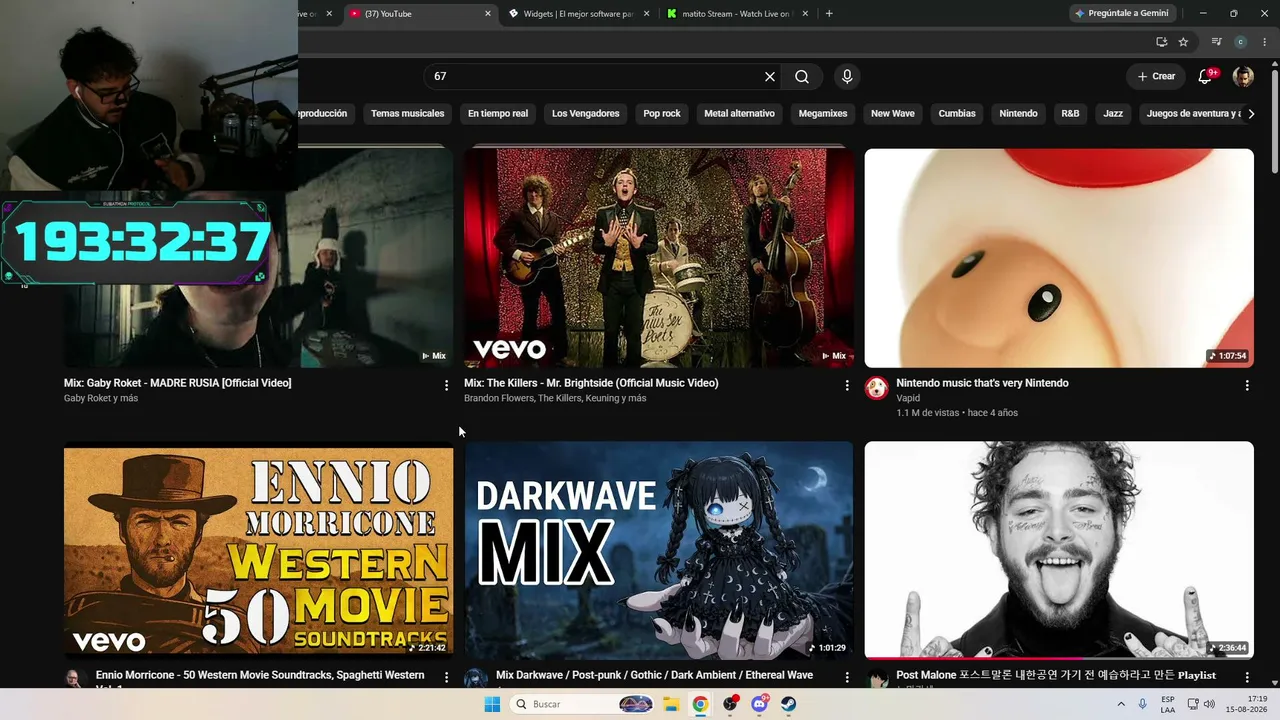Filter by Megamixes chip
This screenshot has width=1280, height=720.
(823, 114)
